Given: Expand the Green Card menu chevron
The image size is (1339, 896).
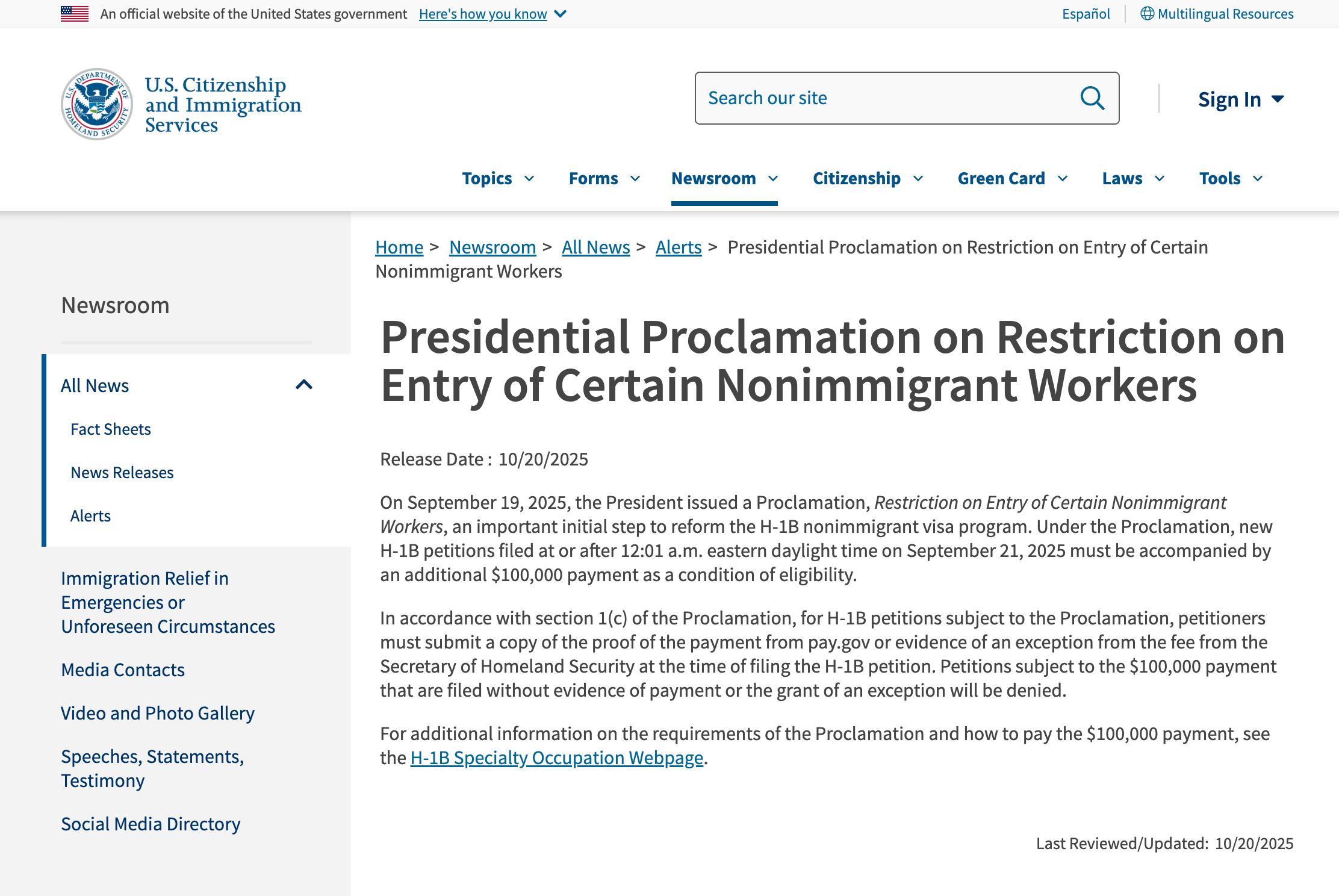Looking at the screenshot, I should point(1063,178).
